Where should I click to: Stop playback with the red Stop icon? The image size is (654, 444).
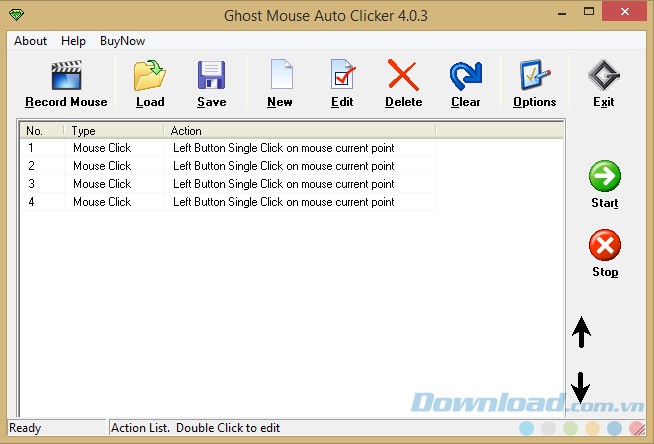[x=605, y=245]
